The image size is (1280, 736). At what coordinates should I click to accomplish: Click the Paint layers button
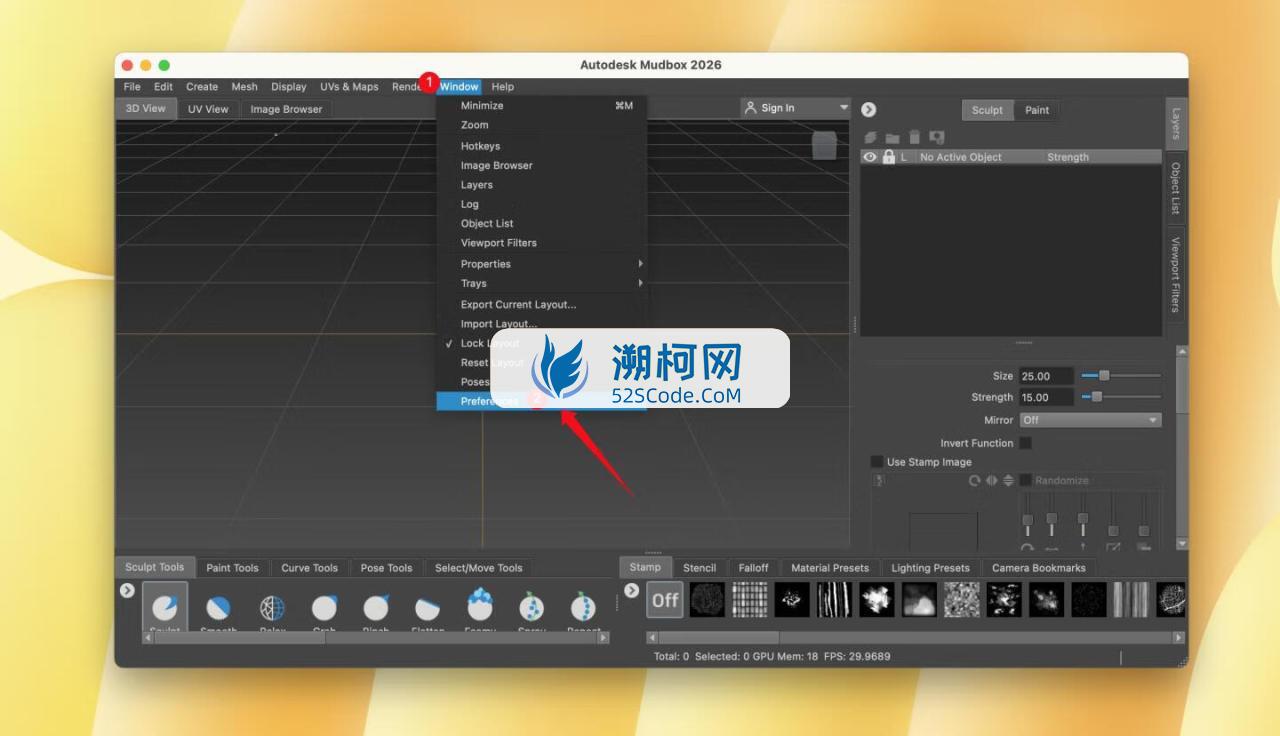point(1037,110)
